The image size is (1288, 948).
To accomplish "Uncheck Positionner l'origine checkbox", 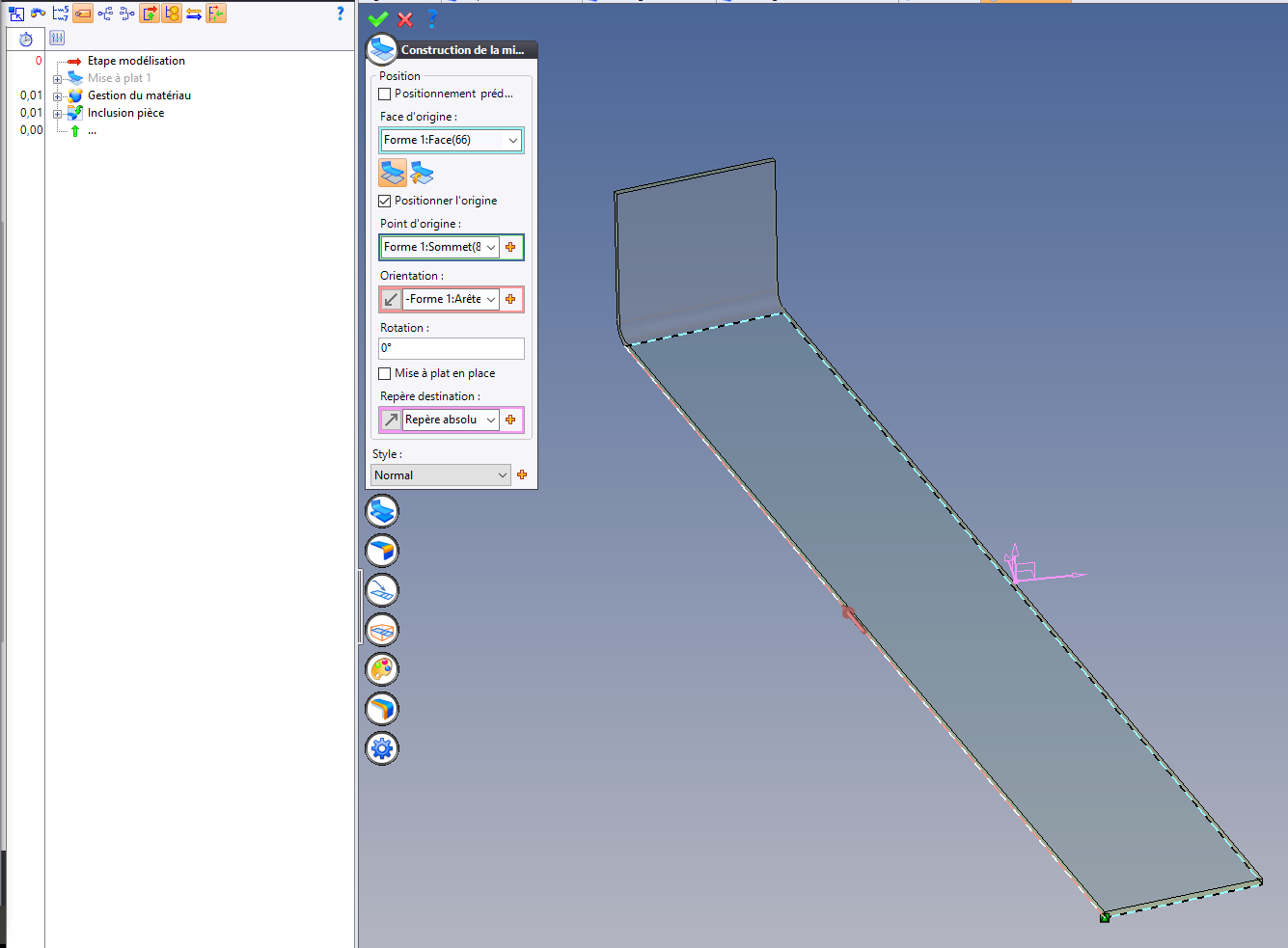I will pyautogui.click(x=385, y=202).
